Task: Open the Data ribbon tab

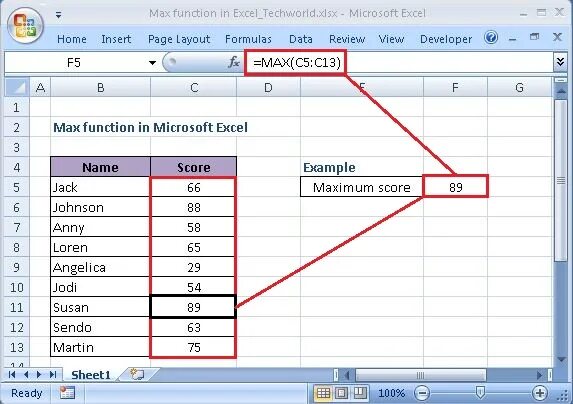Action: coord(300,39)
